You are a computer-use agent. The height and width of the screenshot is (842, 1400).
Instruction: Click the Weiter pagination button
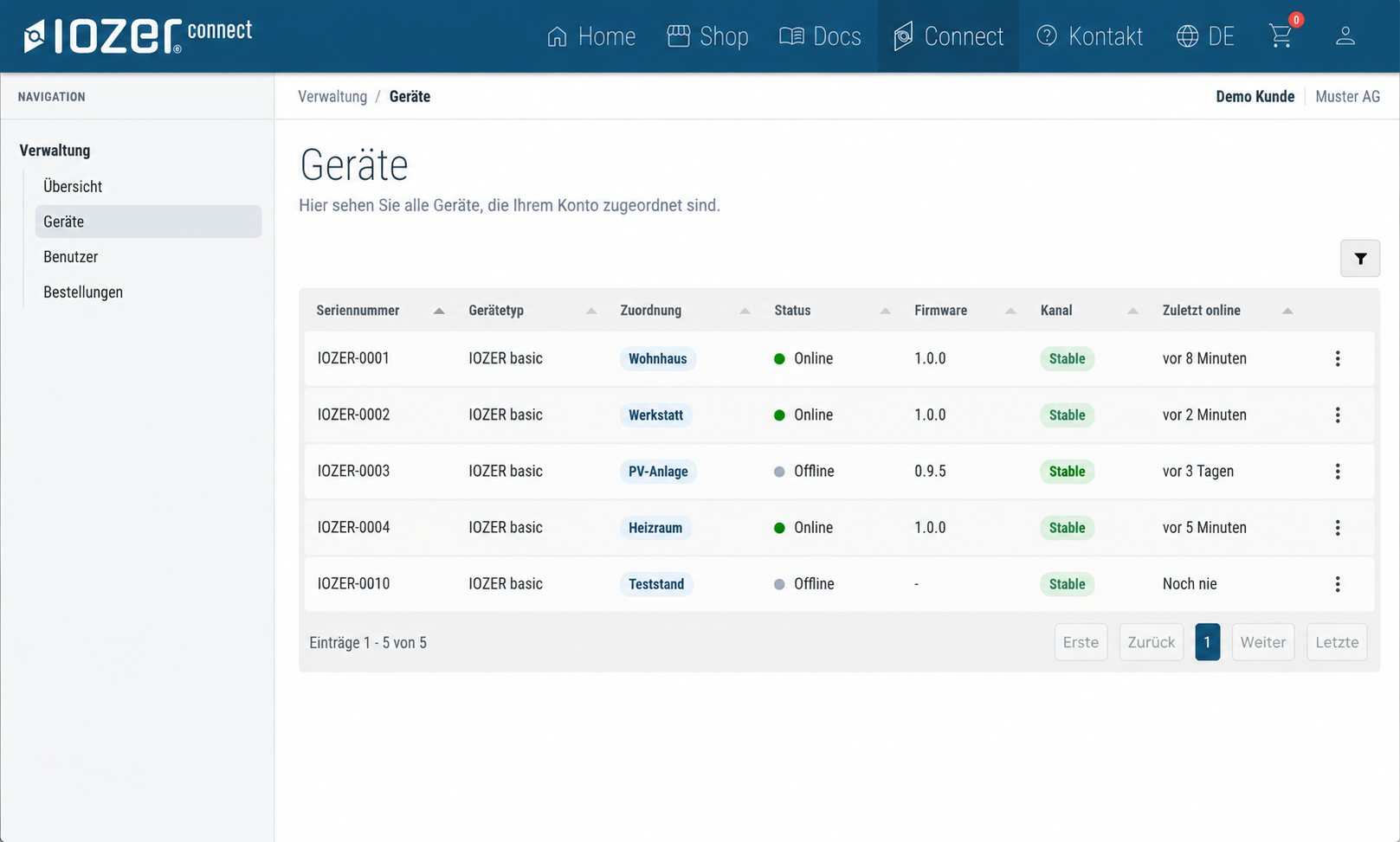pyautogui.click(x=1262, y=642)
